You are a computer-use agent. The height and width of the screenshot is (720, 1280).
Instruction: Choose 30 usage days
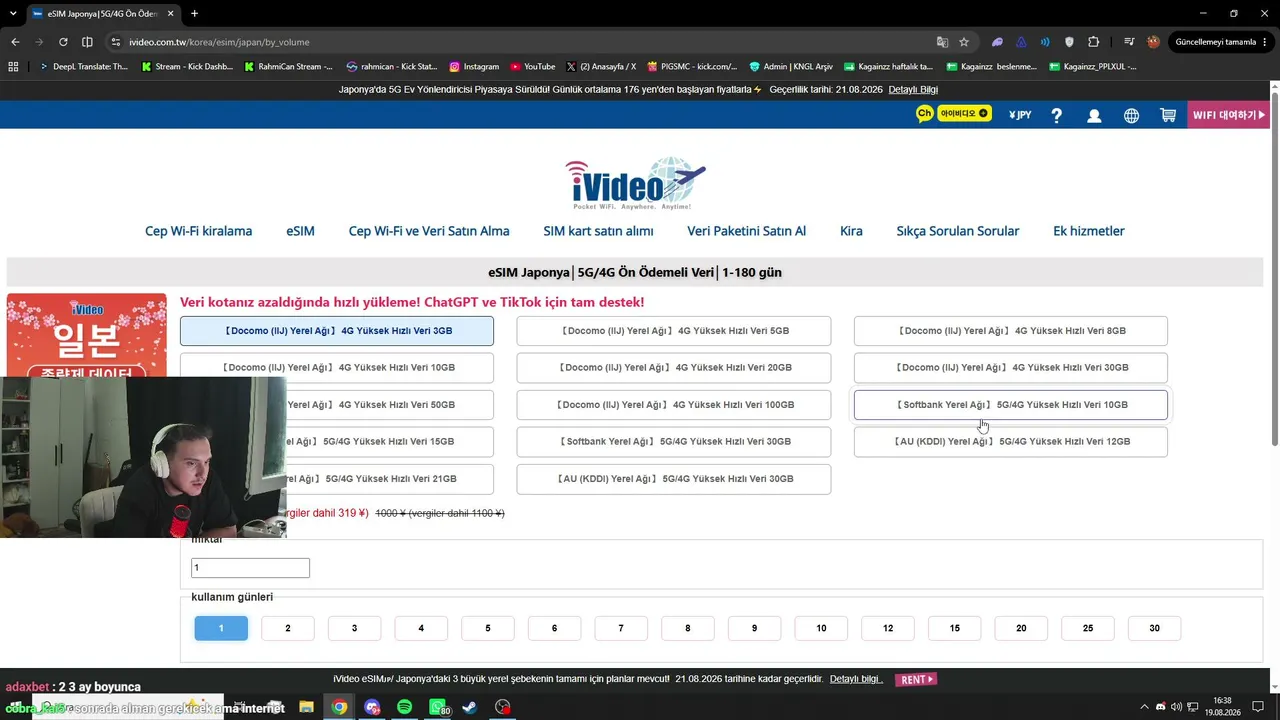[1154, 628]
